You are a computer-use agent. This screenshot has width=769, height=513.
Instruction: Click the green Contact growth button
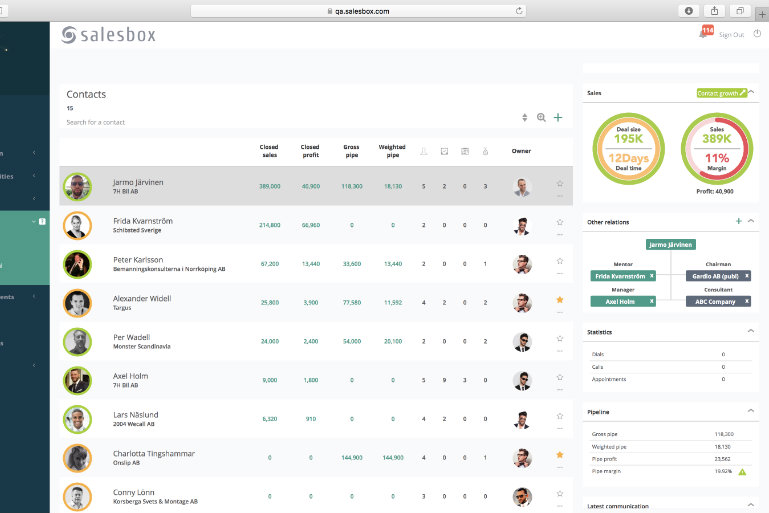pyautogui.click(x=720, y=93)
